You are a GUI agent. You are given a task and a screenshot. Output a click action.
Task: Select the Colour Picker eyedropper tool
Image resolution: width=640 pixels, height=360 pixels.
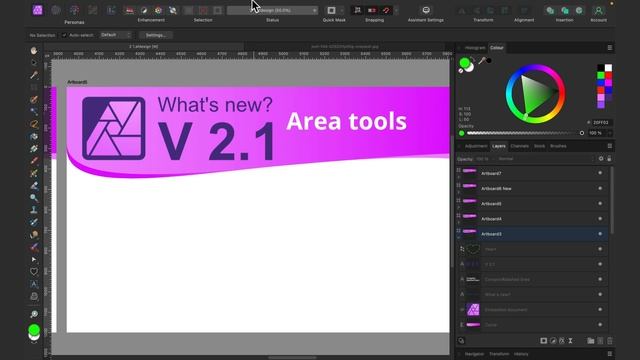click(34, 75)
